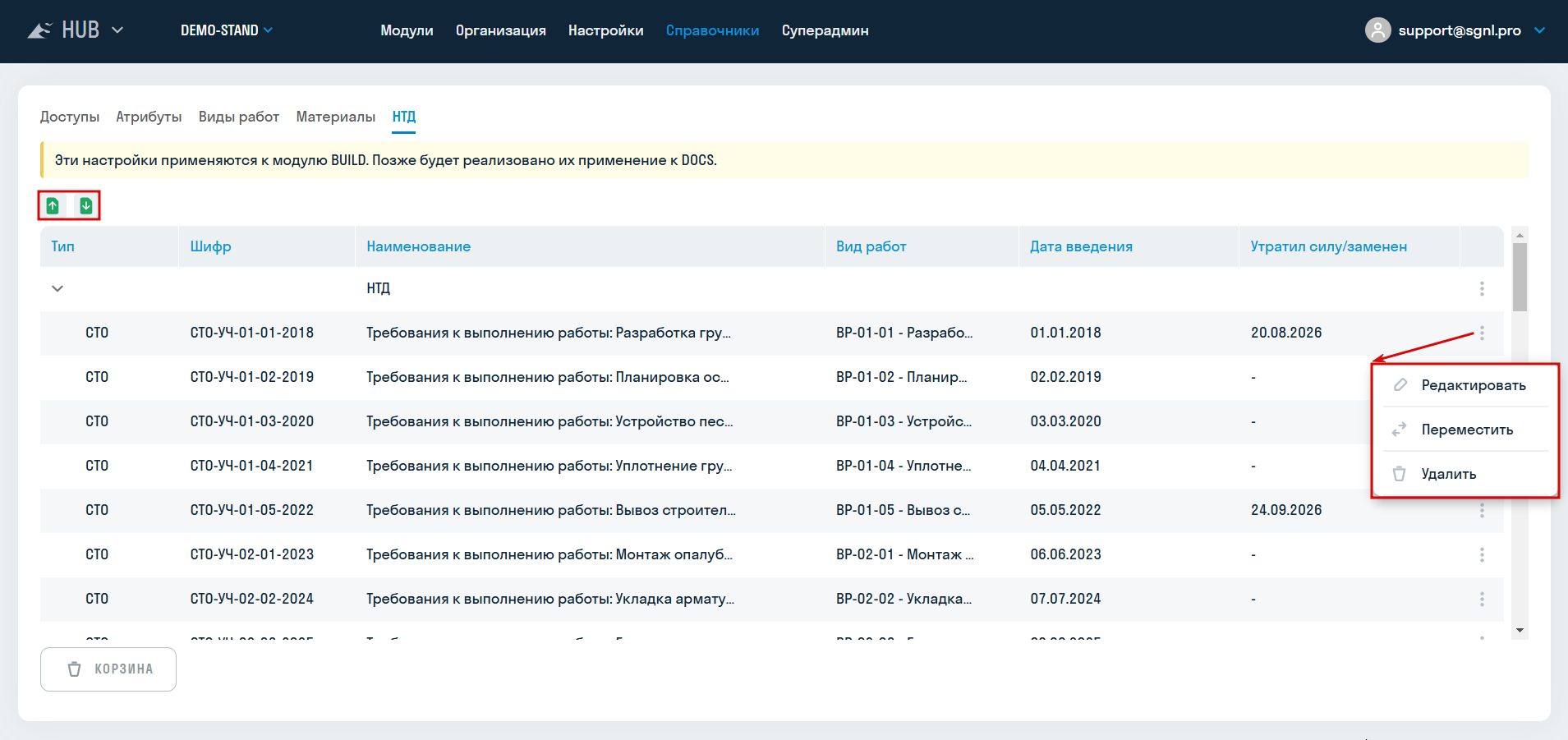The image size is (1568, 740).
Task: Switch to the Доступы tab
Action: pyautogui.click(x=70, y=117)
